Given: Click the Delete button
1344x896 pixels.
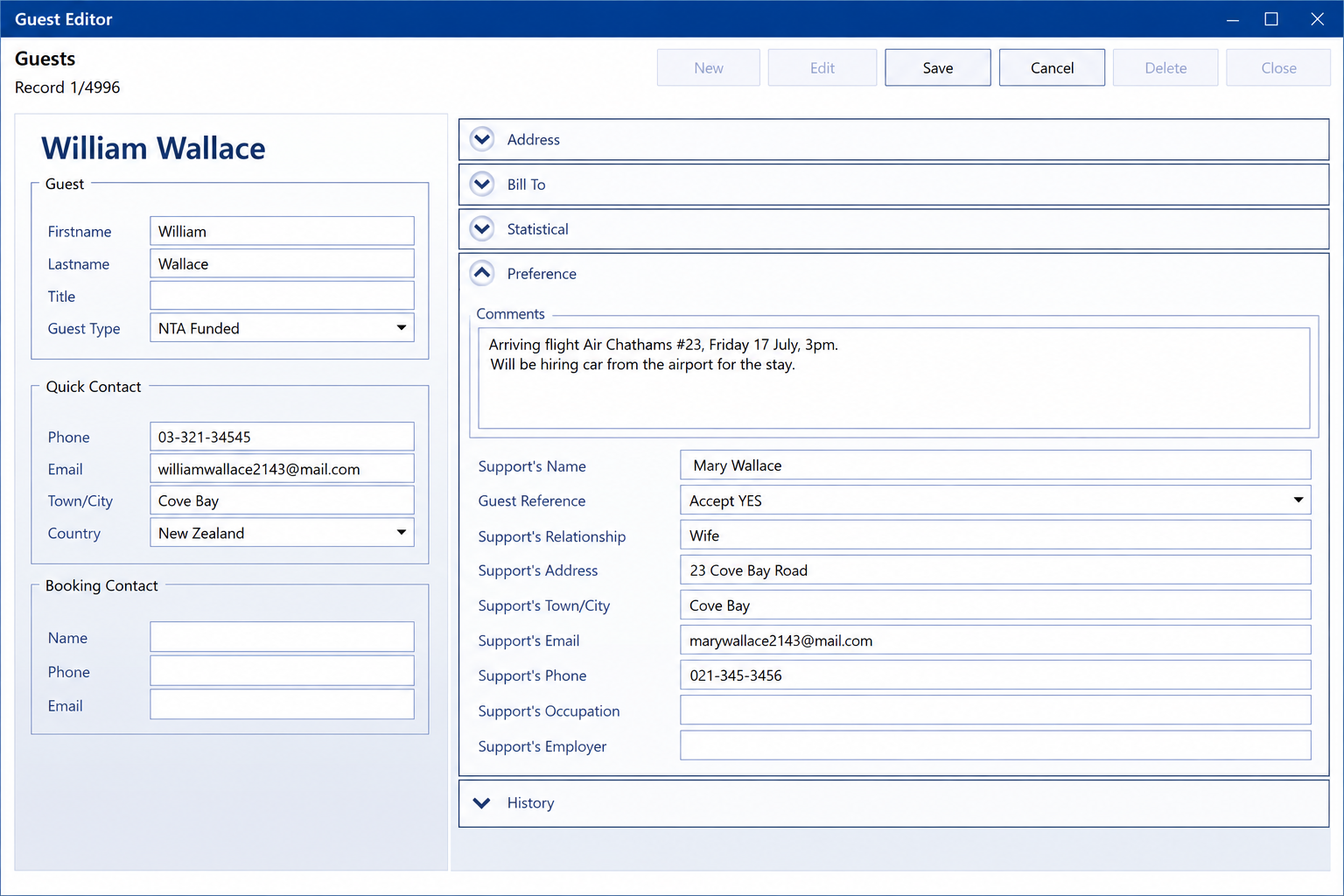Looking at the screenshot, I should coord(1165,67).
